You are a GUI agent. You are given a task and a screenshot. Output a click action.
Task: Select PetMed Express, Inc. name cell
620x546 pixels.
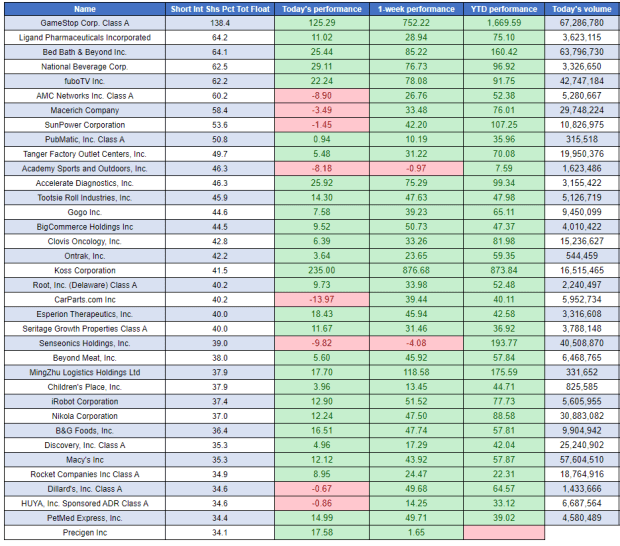(85, 518)
